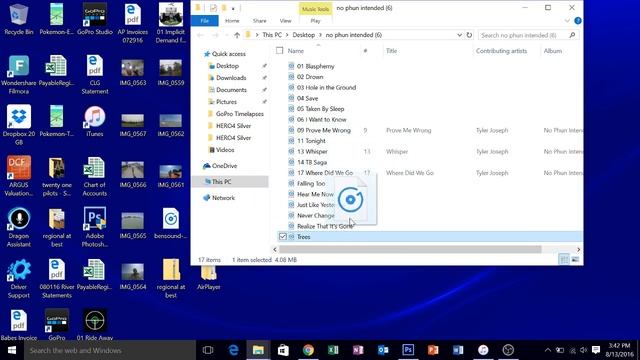Open Outlook from the taskbar

(x=383, y=350)
